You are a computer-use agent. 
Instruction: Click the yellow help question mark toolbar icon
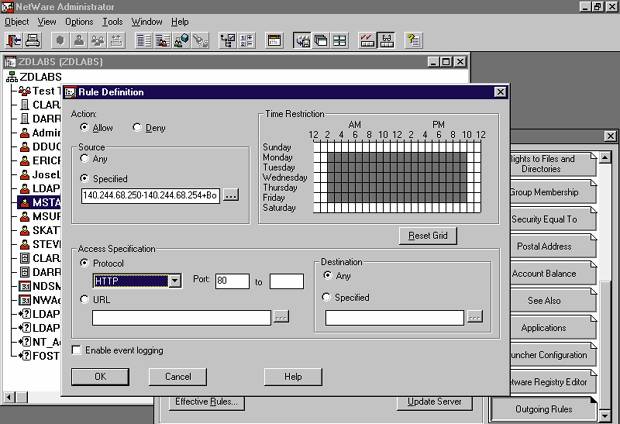(414, 41)
